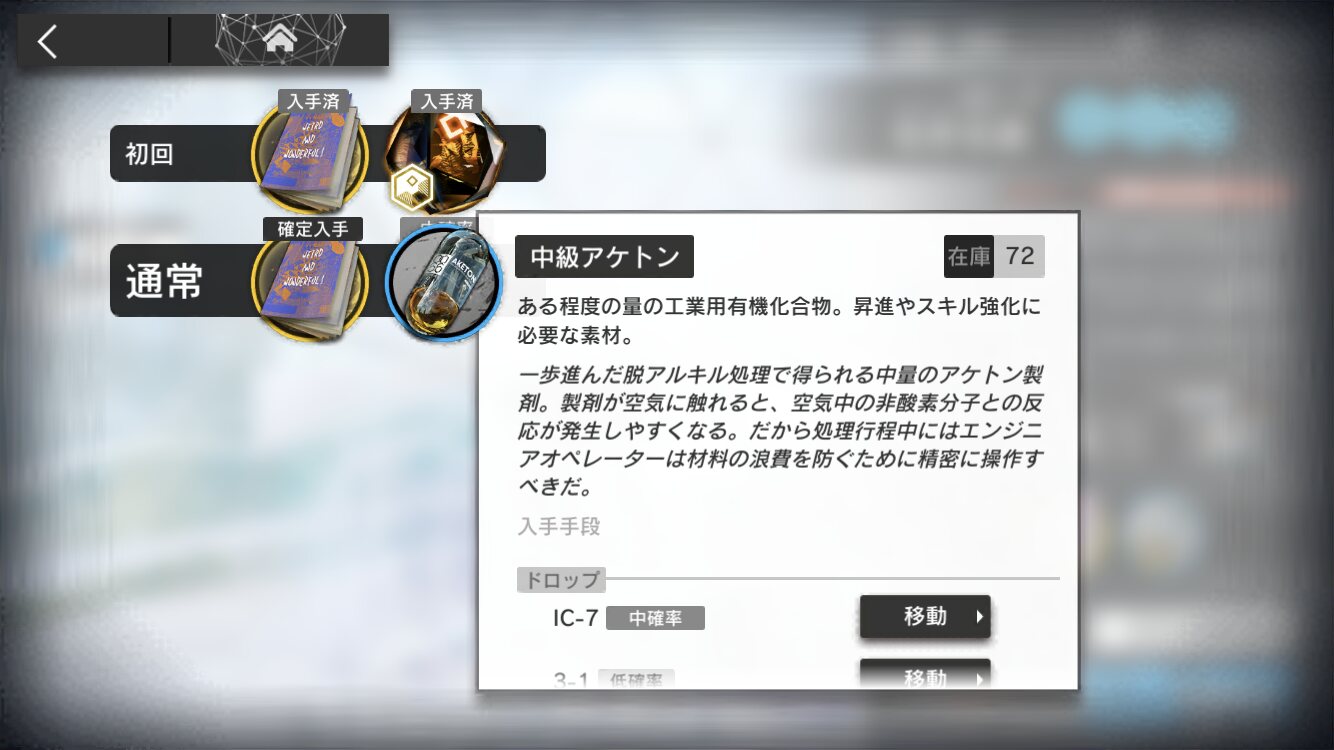
Task: Click the 移動 button for IC-7
Action: [x=925, y=617]
